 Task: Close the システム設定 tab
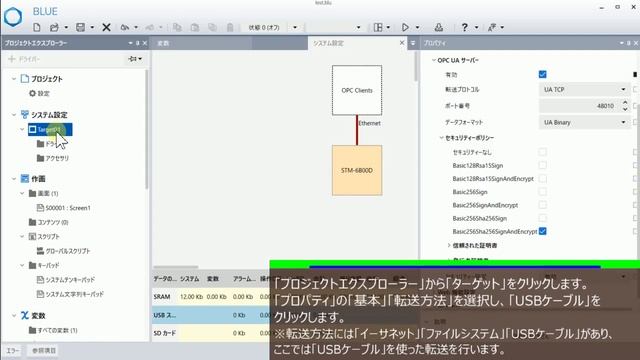pyautogui.click(x=402, y=42)
